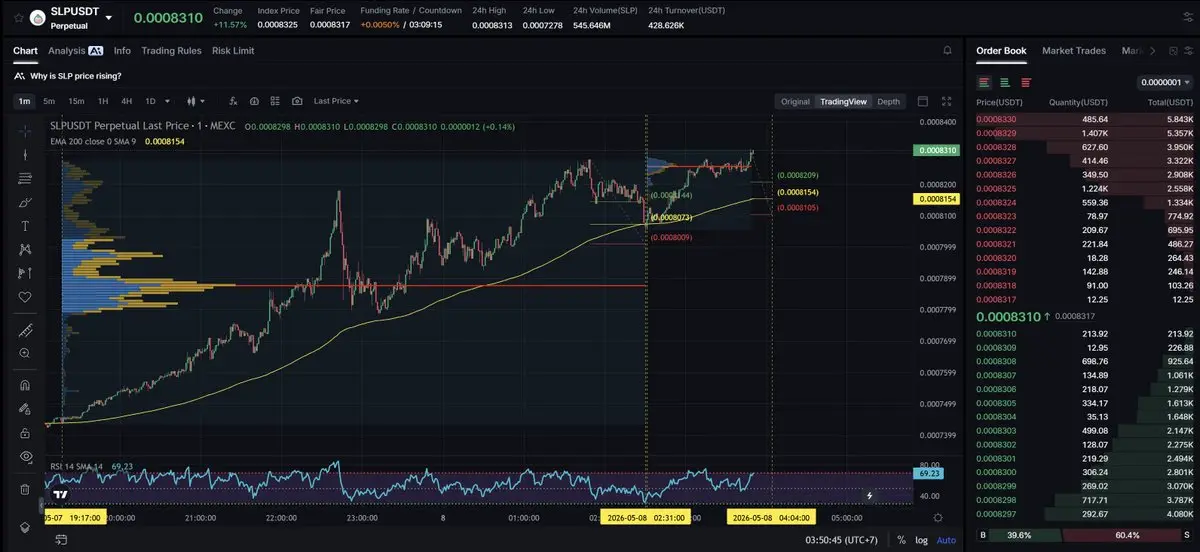
Task: Select bid price 0.0008310 in order book
Action: click(x=995, y=333)
